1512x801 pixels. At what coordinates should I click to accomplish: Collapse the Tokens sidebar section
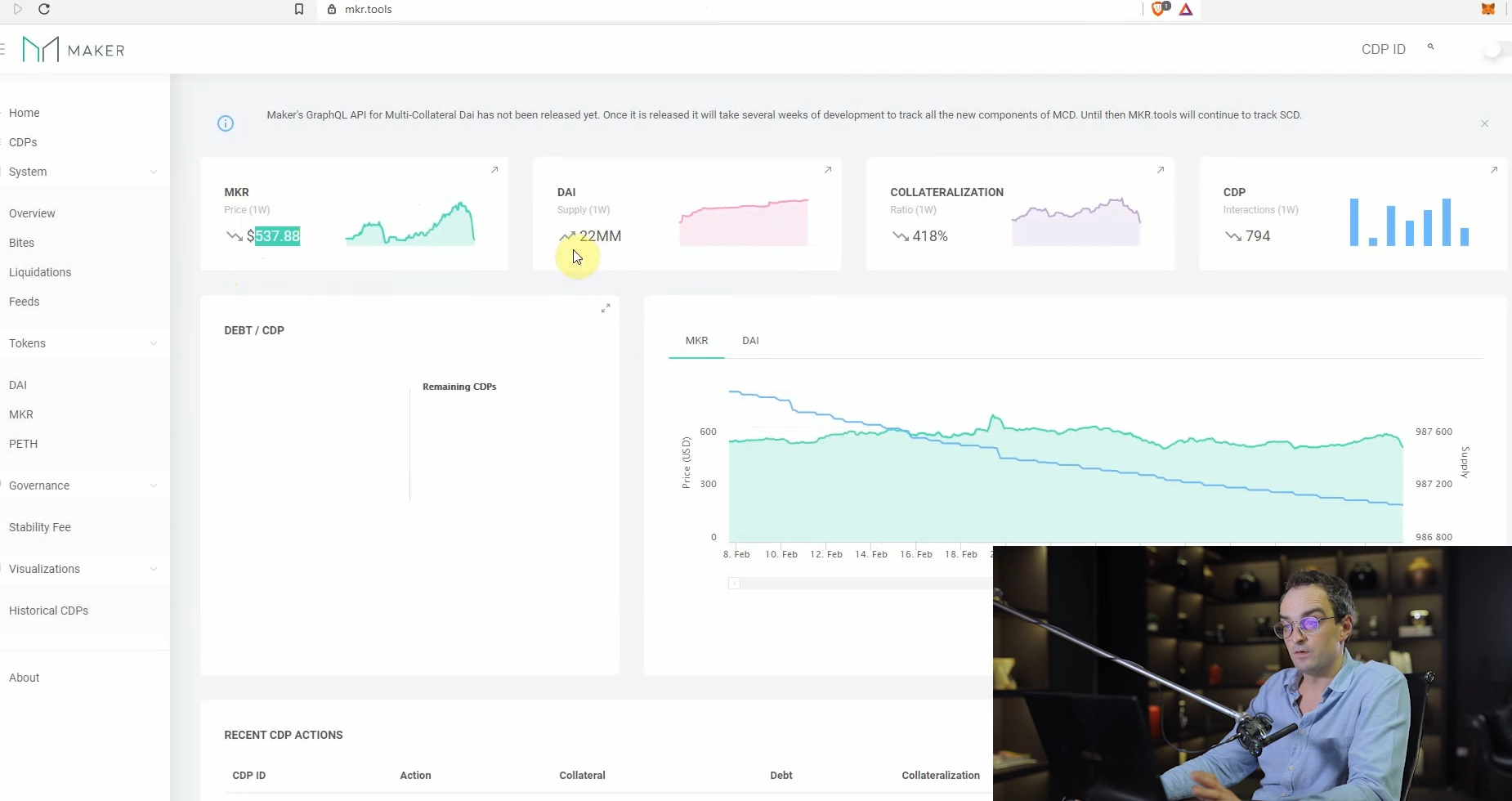point(154,343)
